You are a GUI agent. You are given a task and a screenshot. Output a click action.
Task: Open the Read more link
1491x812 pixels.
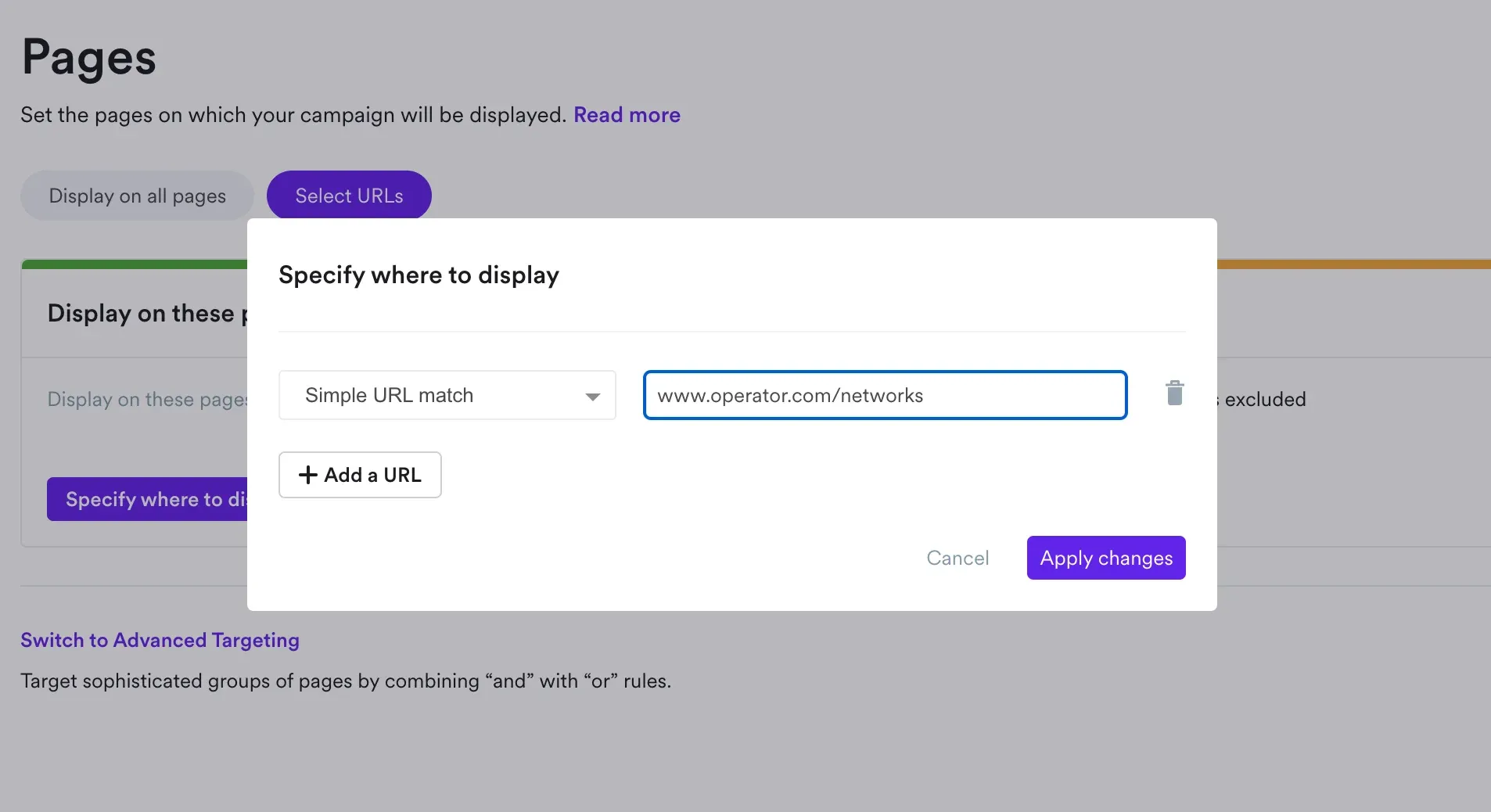627,115
